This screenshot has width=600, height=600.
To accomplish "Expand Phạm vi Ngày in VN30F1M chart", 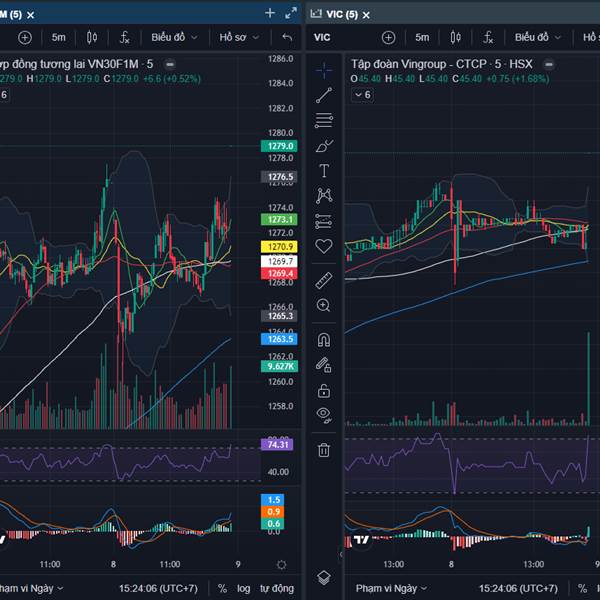I will click(x=31, y=588).
